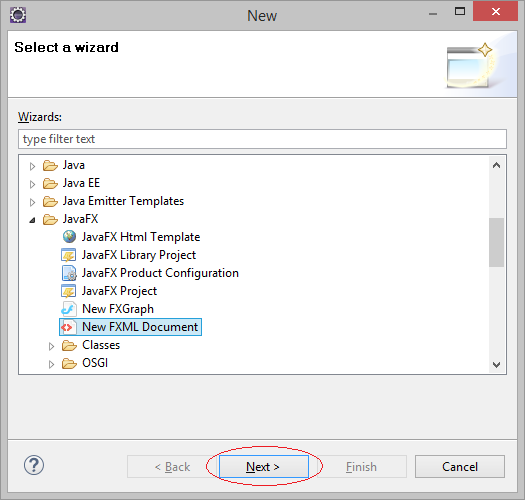Expand the Classes subfolder
525x500 pixels.
pyautogui.click(x=51, y=346)
